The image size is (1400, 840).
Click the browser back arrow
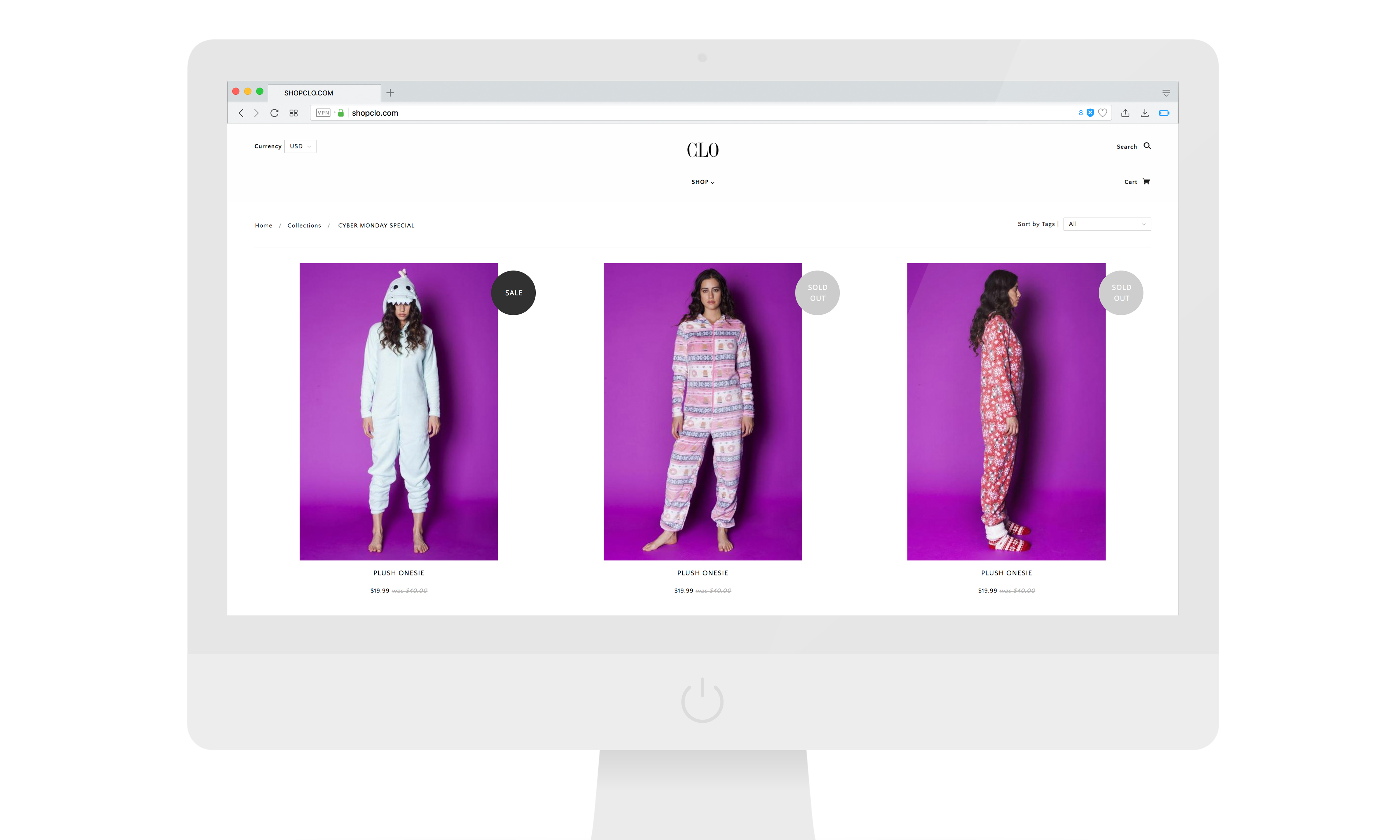coord(241,113)
